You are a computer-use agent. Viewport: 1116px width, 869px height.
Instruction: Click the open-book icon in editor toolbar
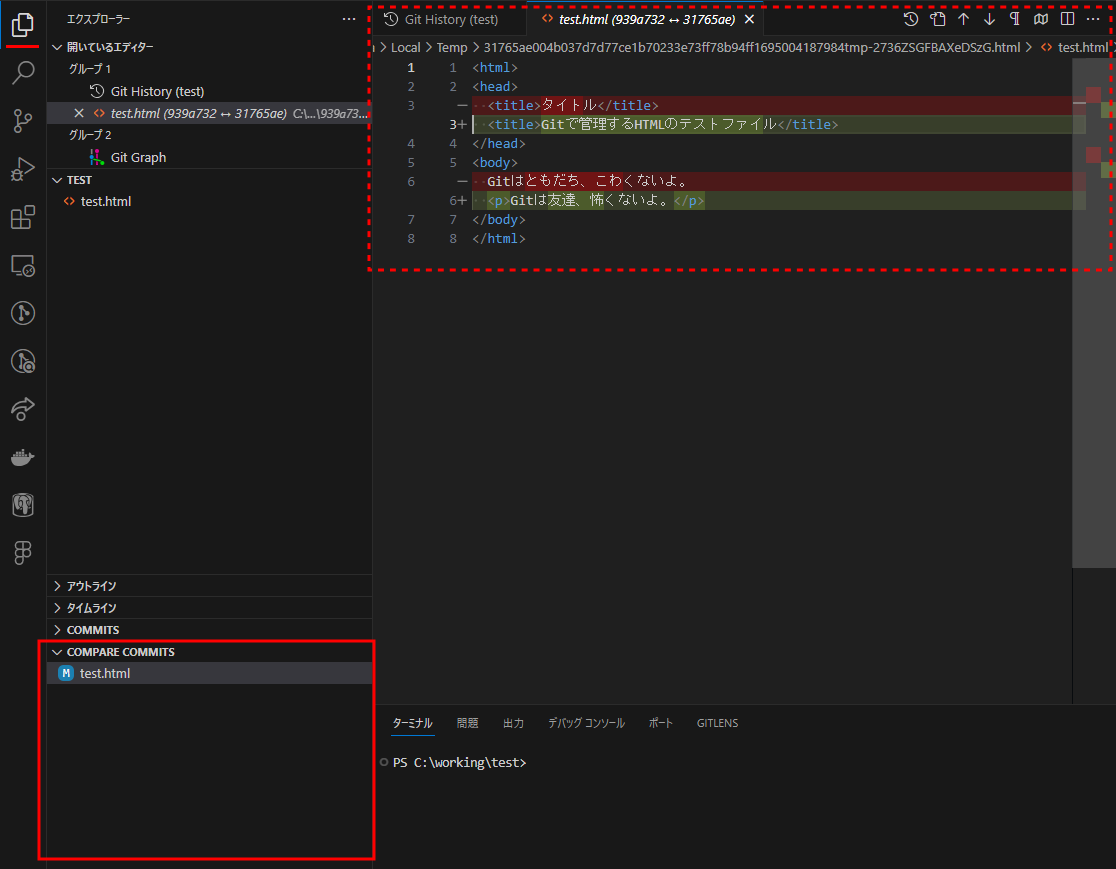click(1041, 19)
